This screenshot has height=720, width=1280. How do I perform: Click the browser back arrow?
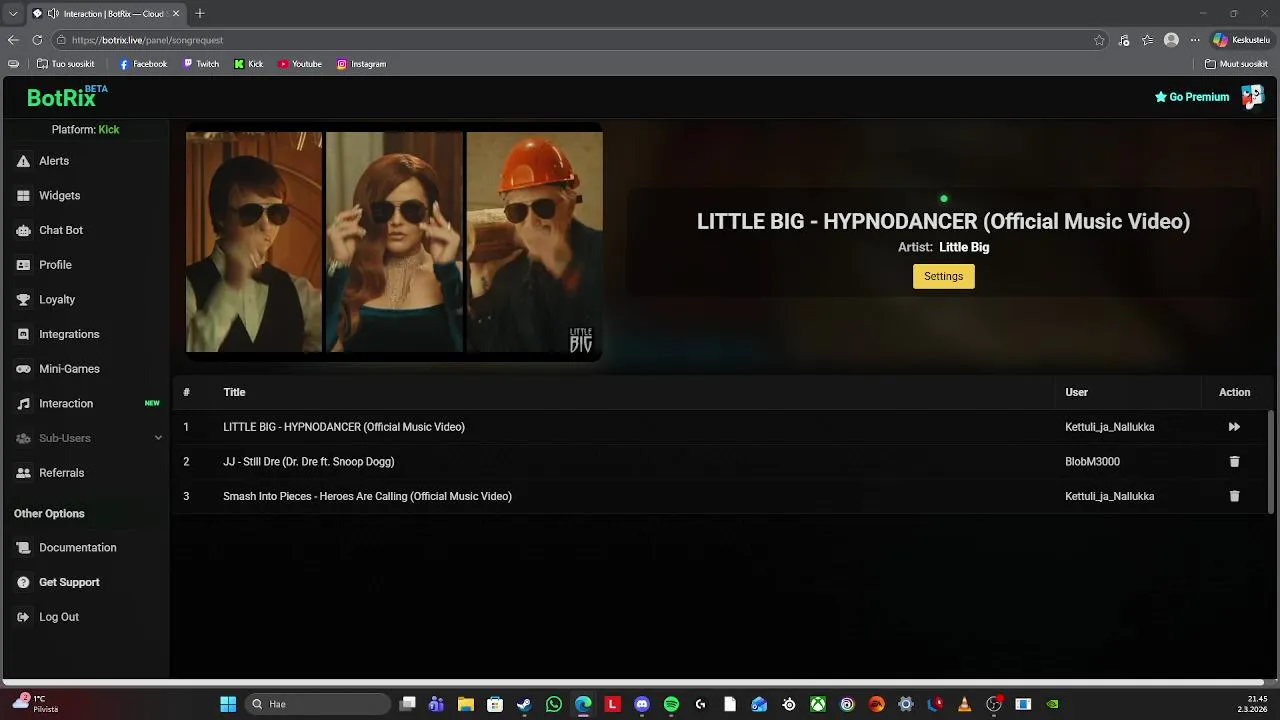(13, 40)
